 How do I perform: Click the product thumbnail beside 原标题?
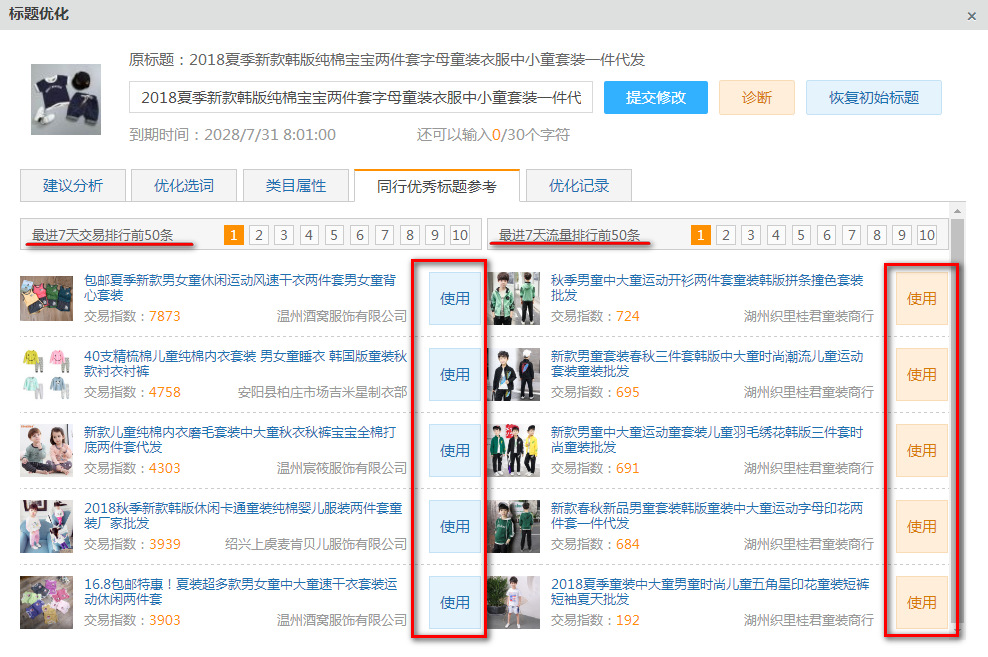(66, 99)
